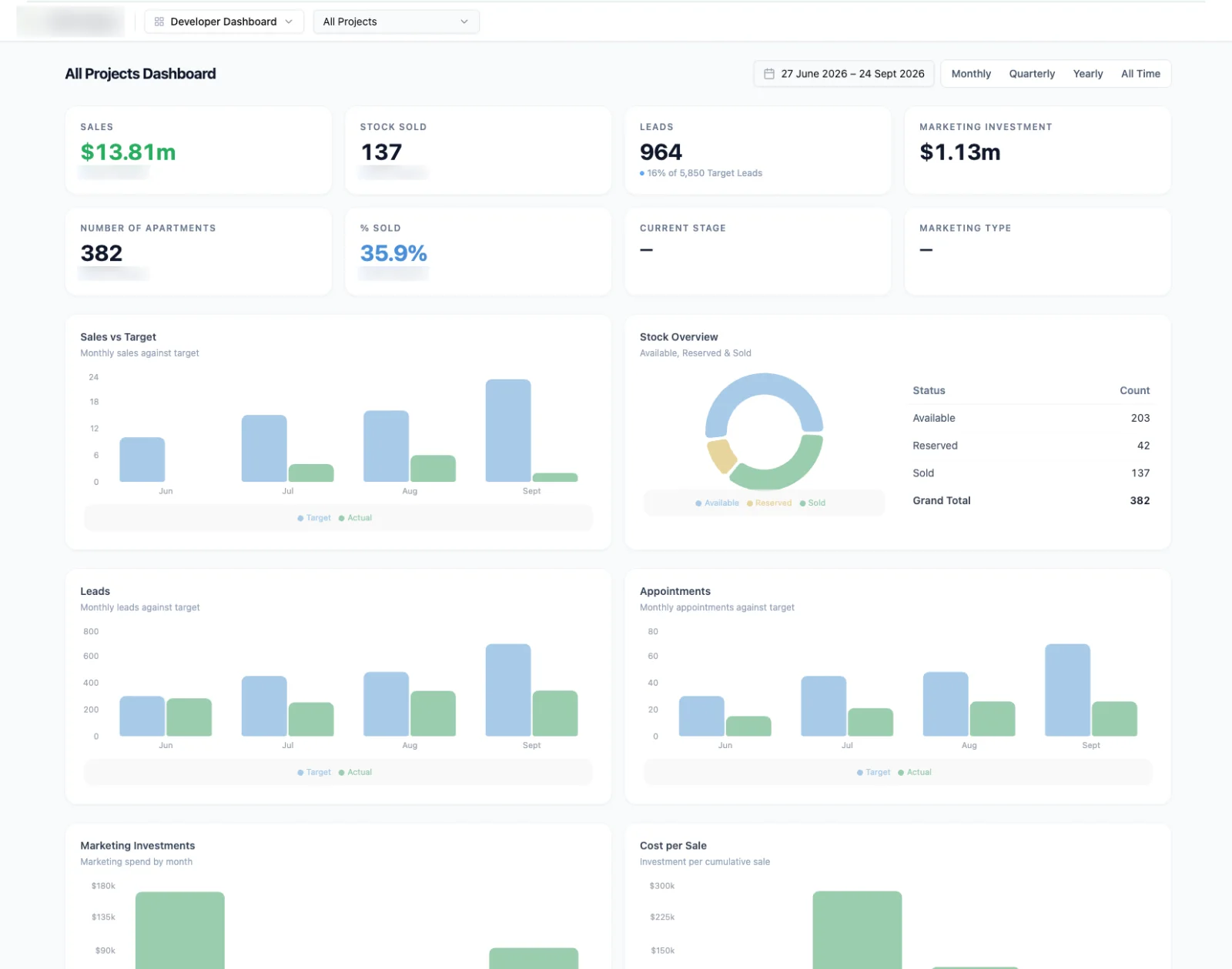Toggle Target legend in Appointments chart
1232x969 pixels.
point(874,773)
